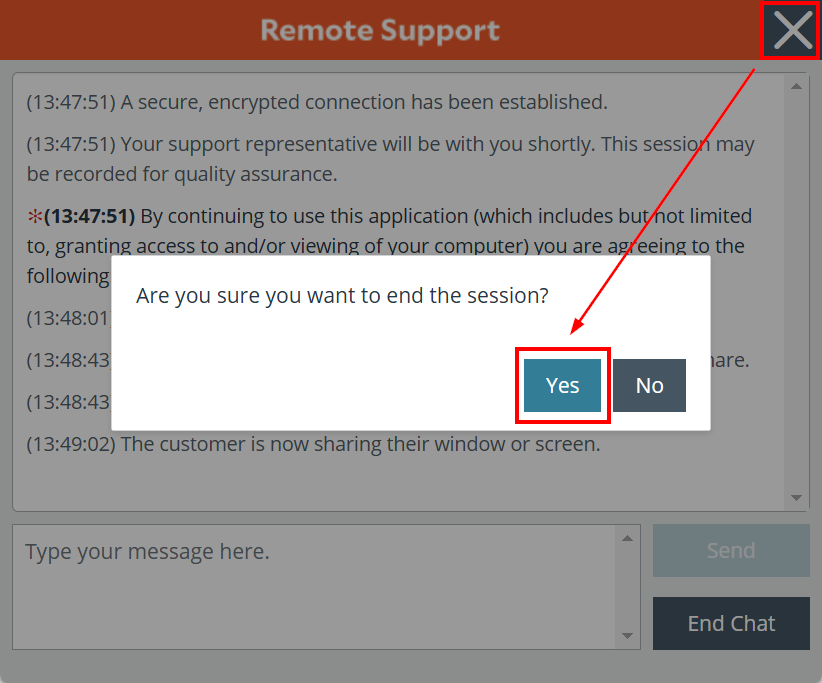Close the Remote Support window with X

tap(792, 30)
